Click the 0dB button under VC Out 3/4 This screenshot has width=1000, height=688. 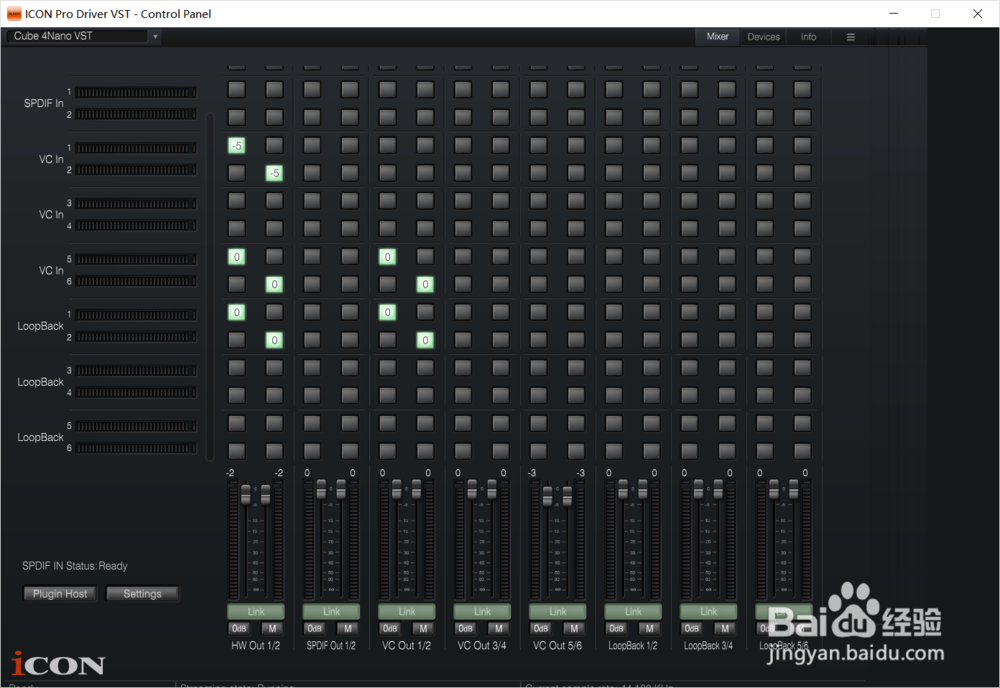466,629
